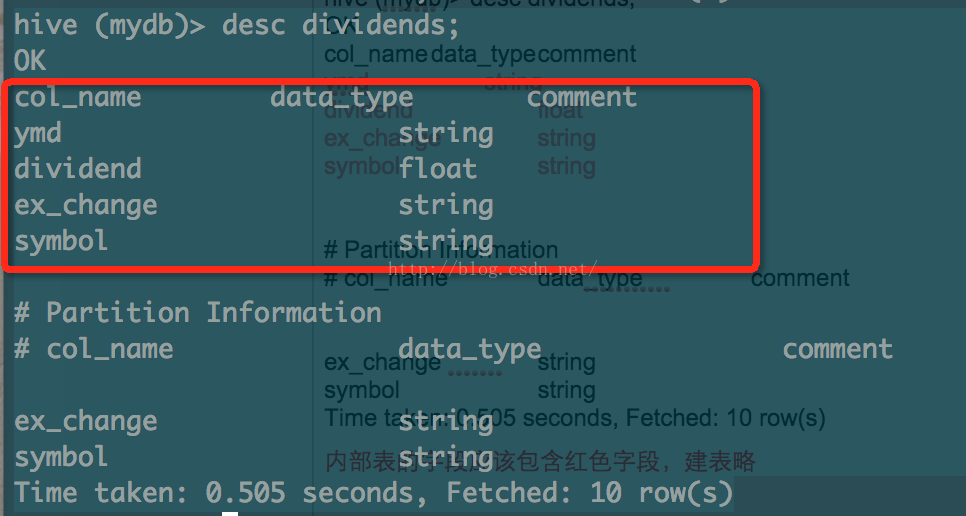Click the Chinese note about red fields

(540, 461)
